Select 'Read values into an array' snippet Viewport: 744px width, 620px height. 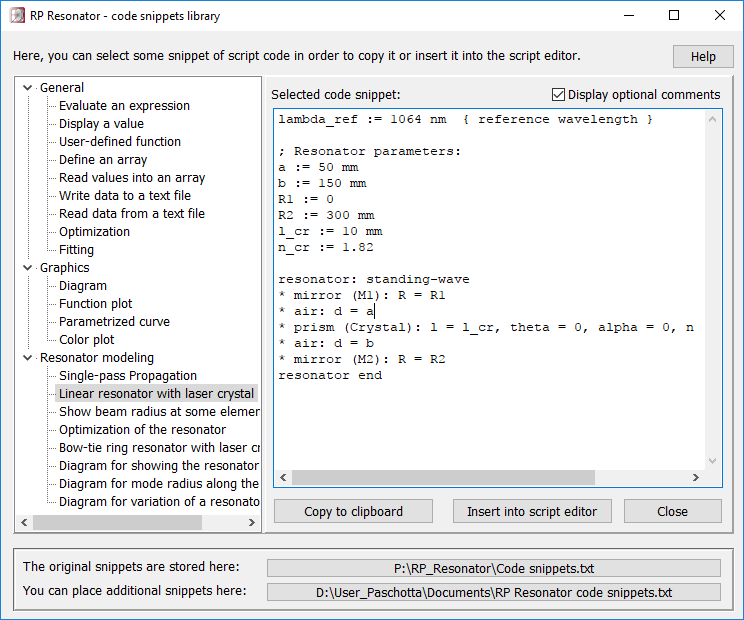coord(132,178)
